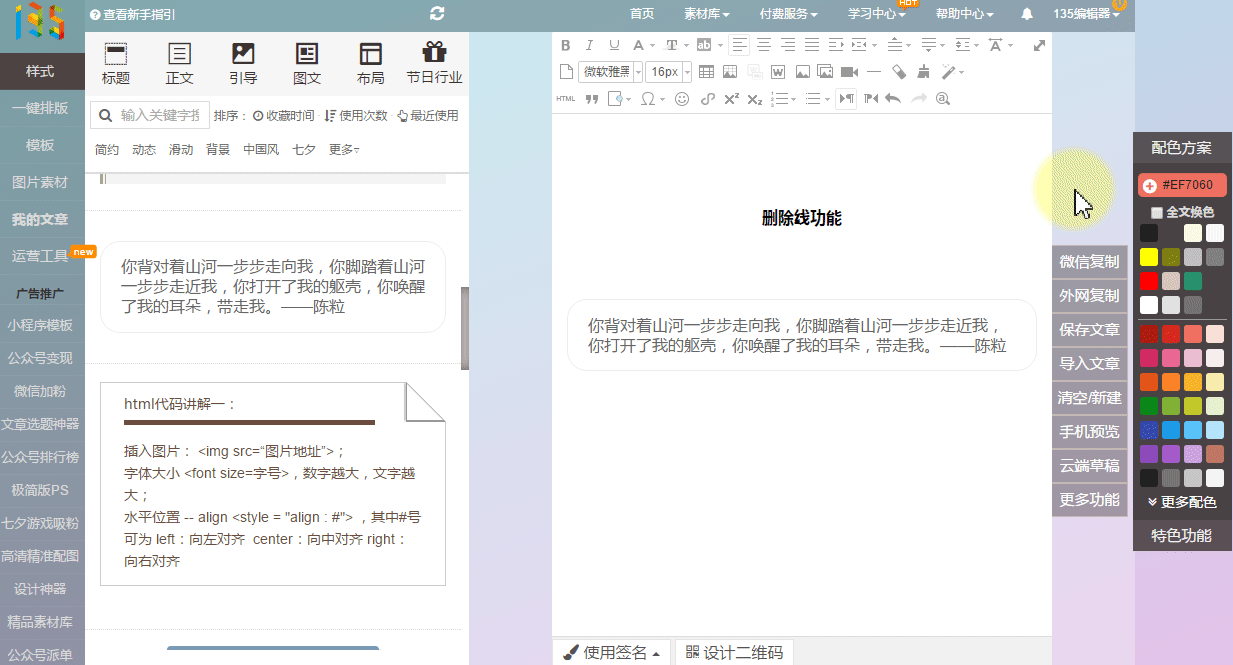Insert a table using the table icon
Viewport: 1233px width, 665px height.
[x=706, y=72]
